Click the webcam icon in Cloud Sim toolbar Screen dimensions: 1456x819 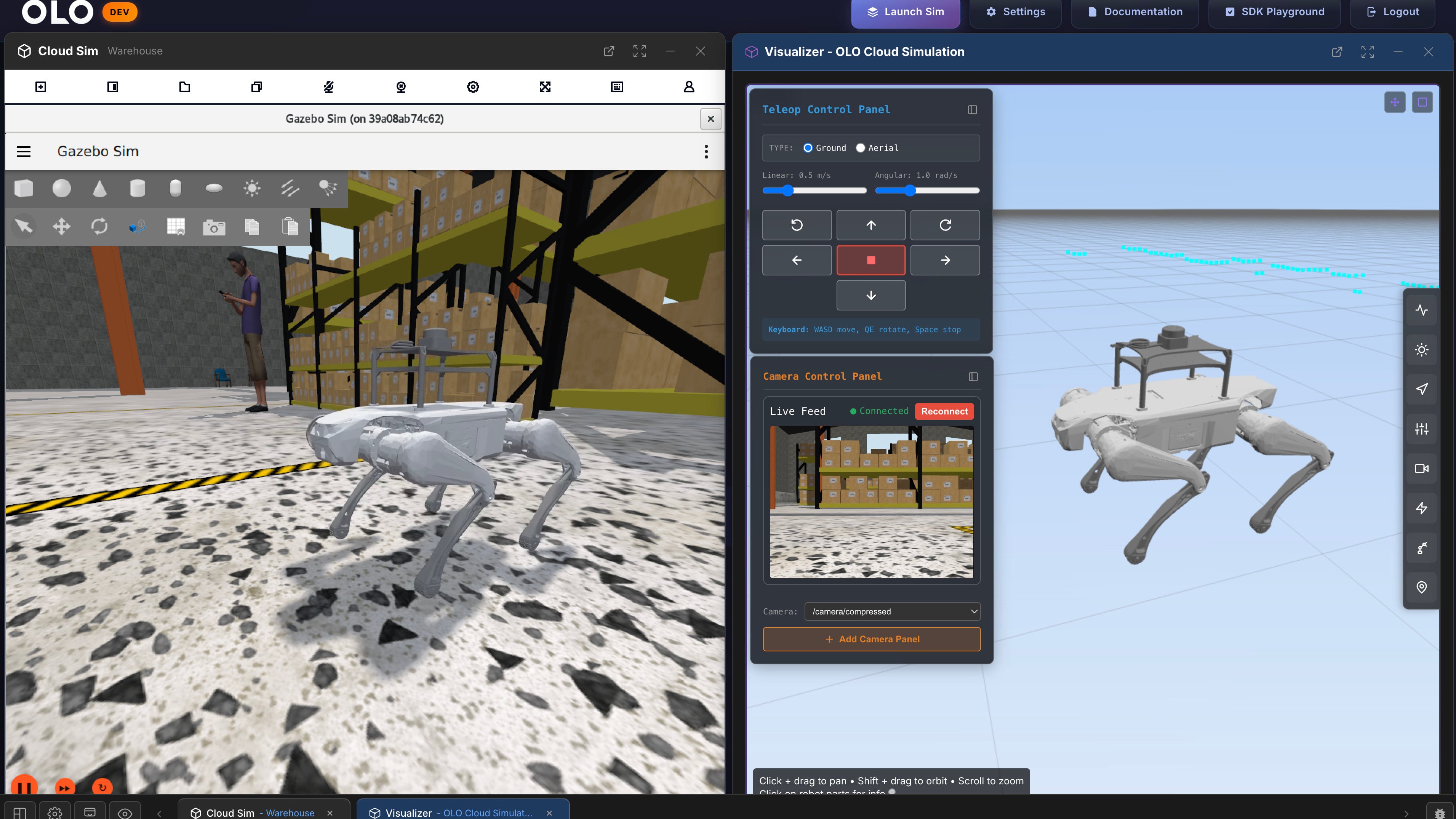pos(401,86)
